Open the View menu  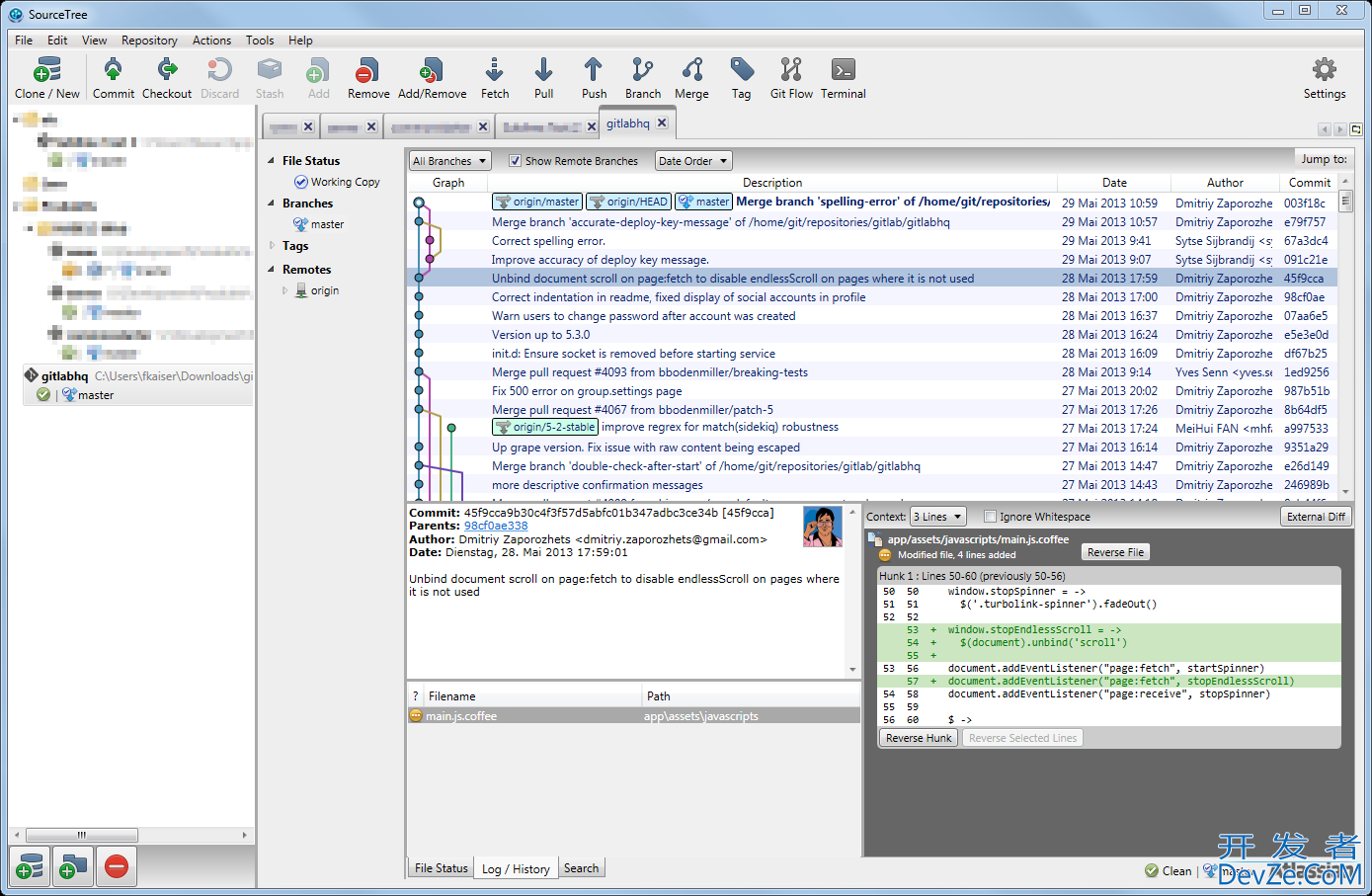95,41
